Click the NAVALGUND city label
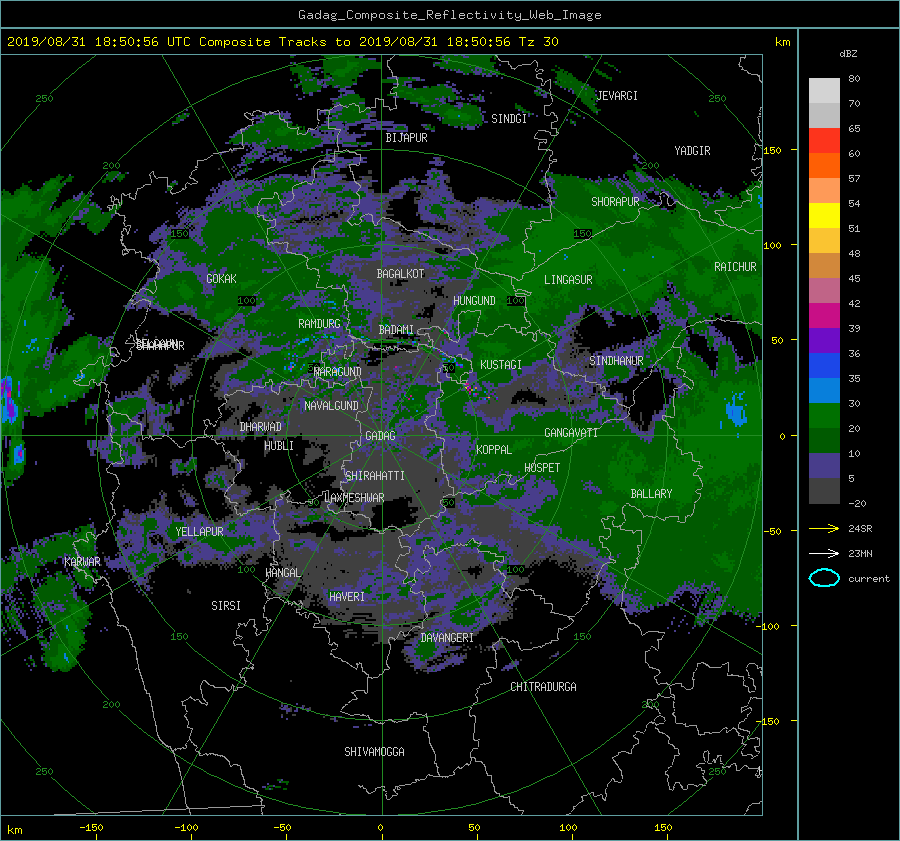The height and width of the screenshot is (841, 900). click(331, 406)
